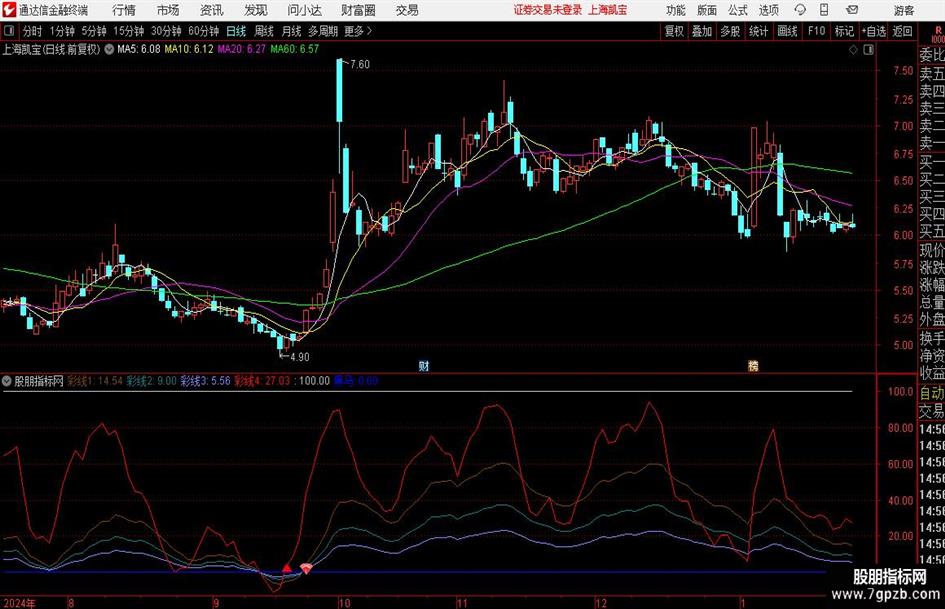Open the 行情 menu

(124, 10)
